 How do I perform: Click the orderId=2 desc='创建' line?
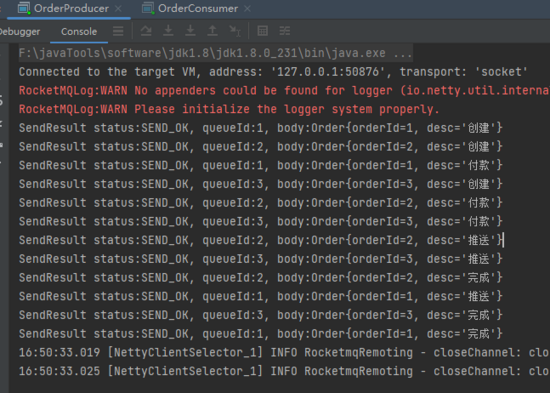pyautogui.click(x=261, y=147)
